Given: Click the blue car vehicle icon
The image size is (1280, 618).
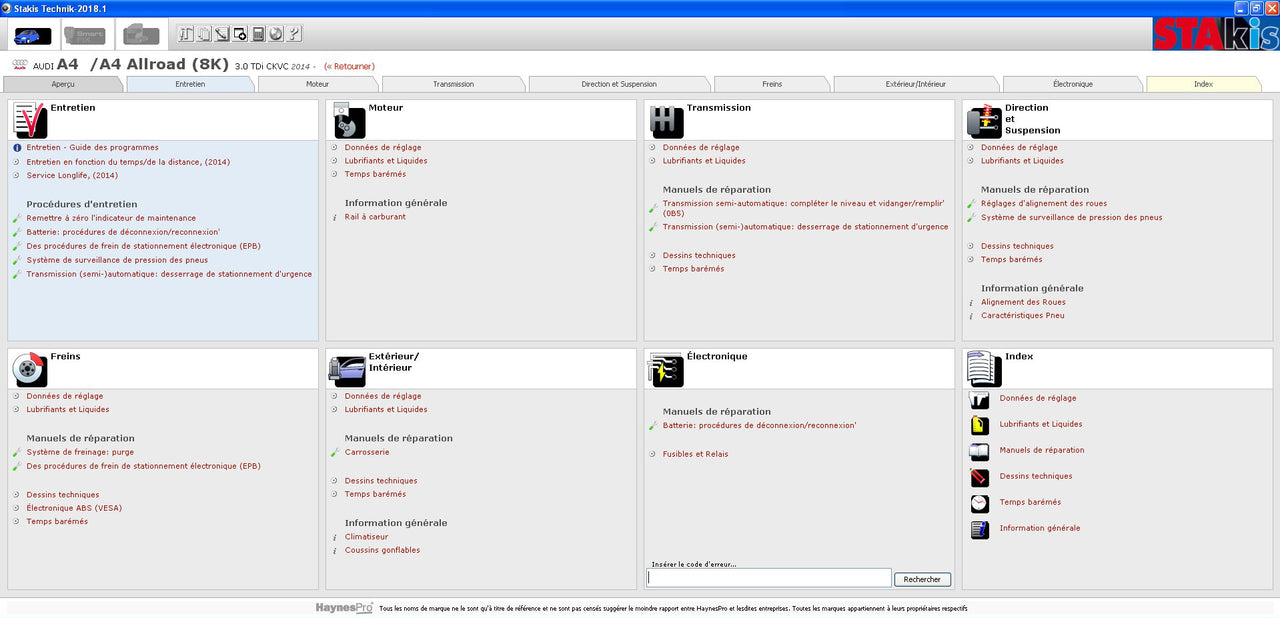Looking at the screenshot, I should click(32, 35).
